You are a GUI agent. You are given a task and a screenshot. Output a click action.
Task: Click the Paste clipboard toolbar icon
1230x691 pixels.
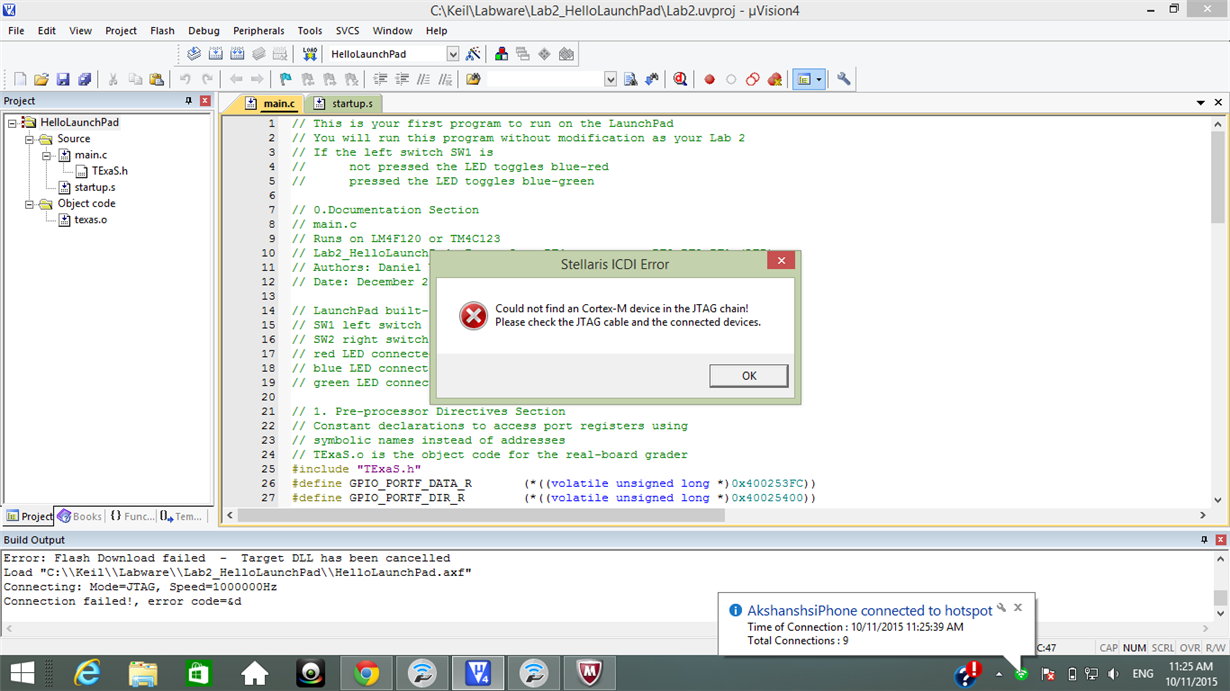(156, 79)
